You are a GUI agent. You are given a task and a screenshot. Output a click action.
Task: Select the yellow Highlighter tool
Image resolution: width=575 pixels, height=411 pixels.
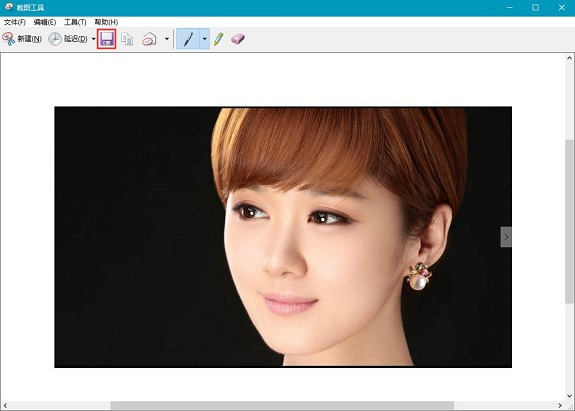pos(219,39)
